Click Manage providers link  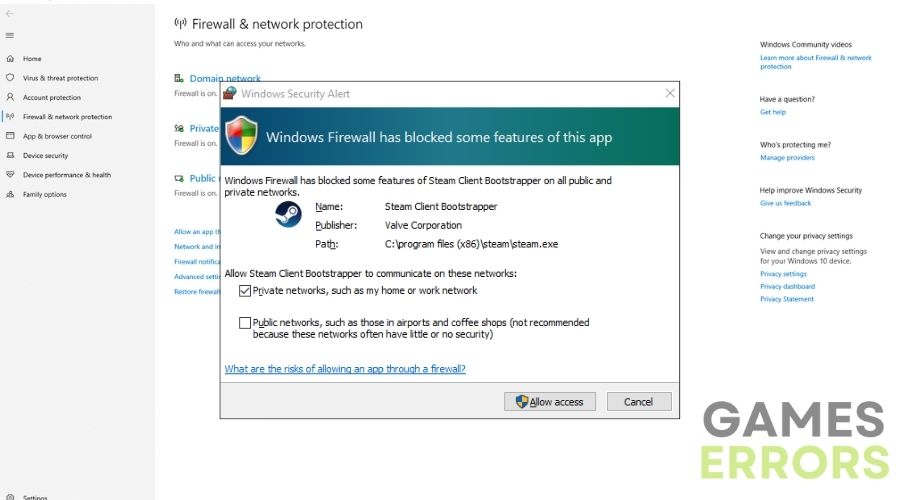click(787, 158)
